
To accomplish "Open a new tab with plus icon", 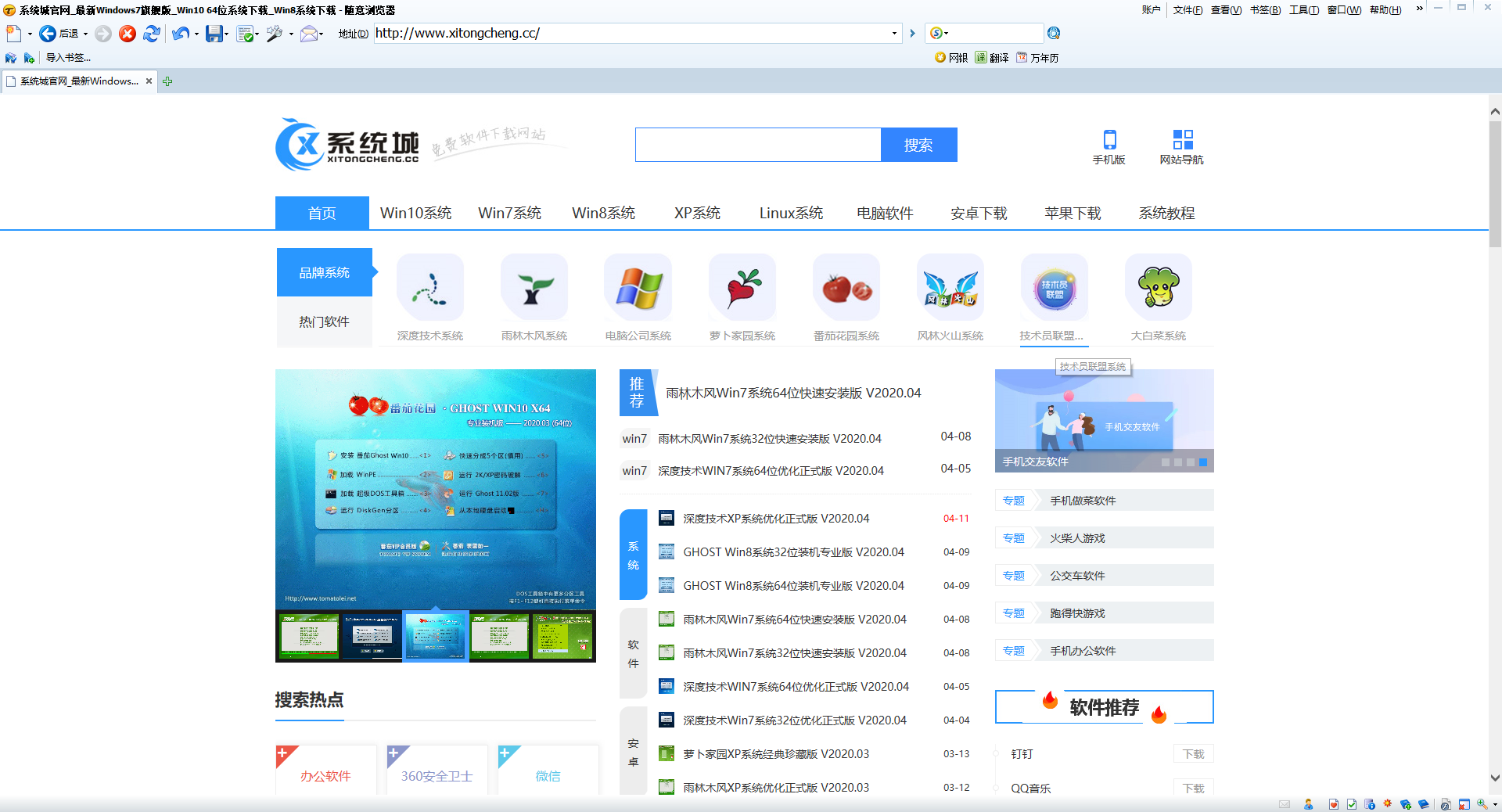I will coord(167,81).
